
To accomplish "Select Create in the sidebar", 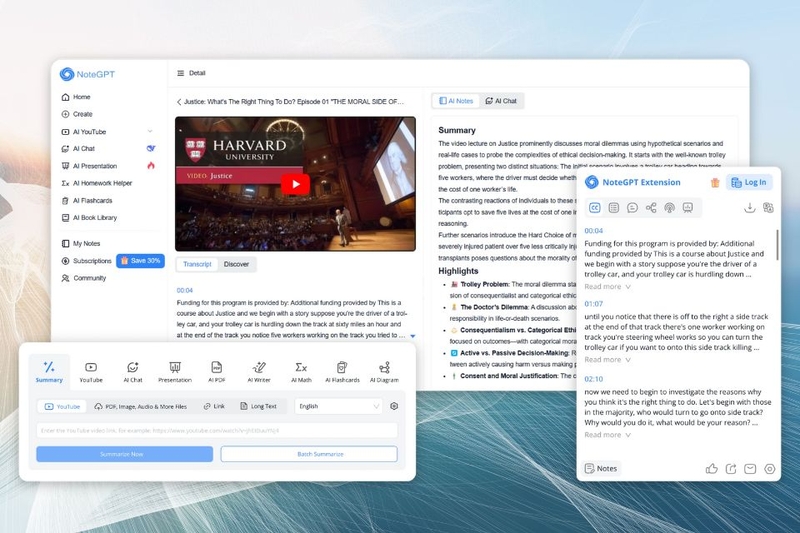I will click(77, 114).
